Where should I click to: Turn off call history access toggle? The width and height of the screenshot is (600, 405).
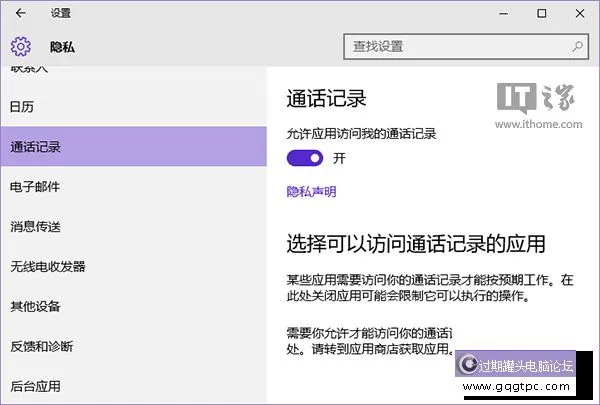(305, 158)
